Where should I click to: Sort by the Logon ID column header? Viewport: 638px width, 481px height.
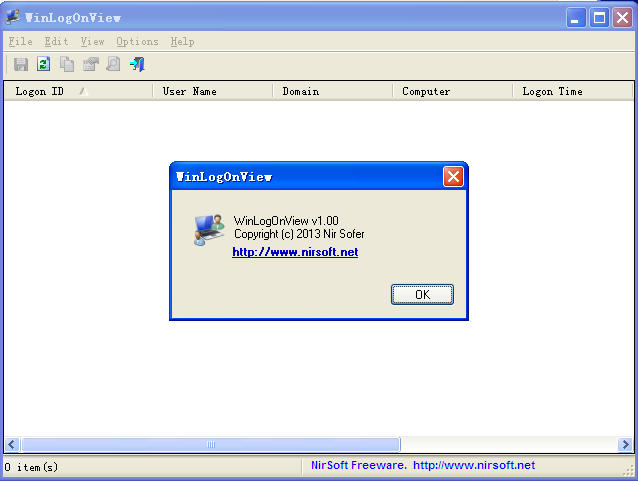coord(78,91)
